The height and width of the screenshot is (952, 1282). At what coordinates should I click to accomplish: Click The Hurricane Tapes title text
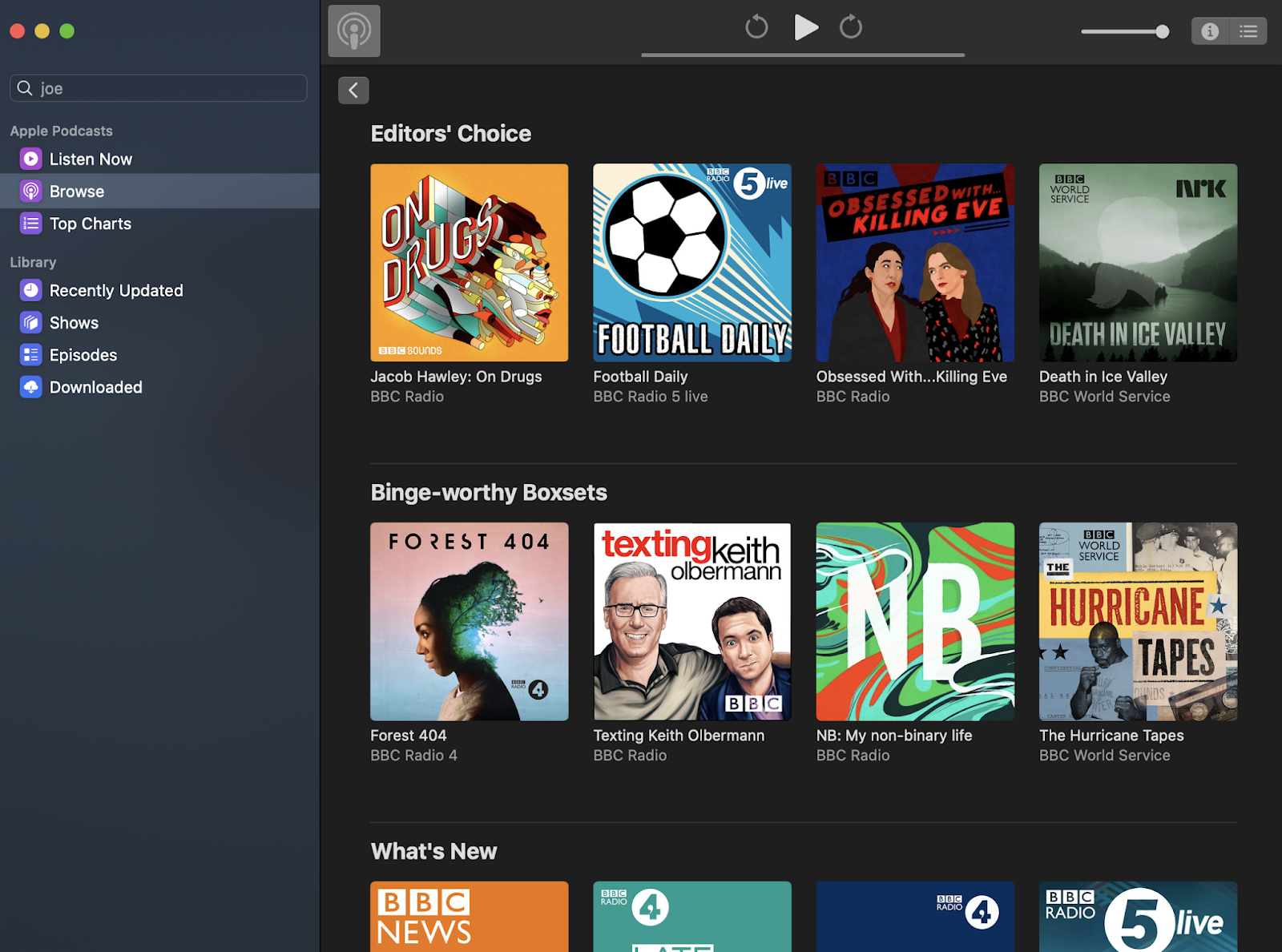click(1111, 736)
